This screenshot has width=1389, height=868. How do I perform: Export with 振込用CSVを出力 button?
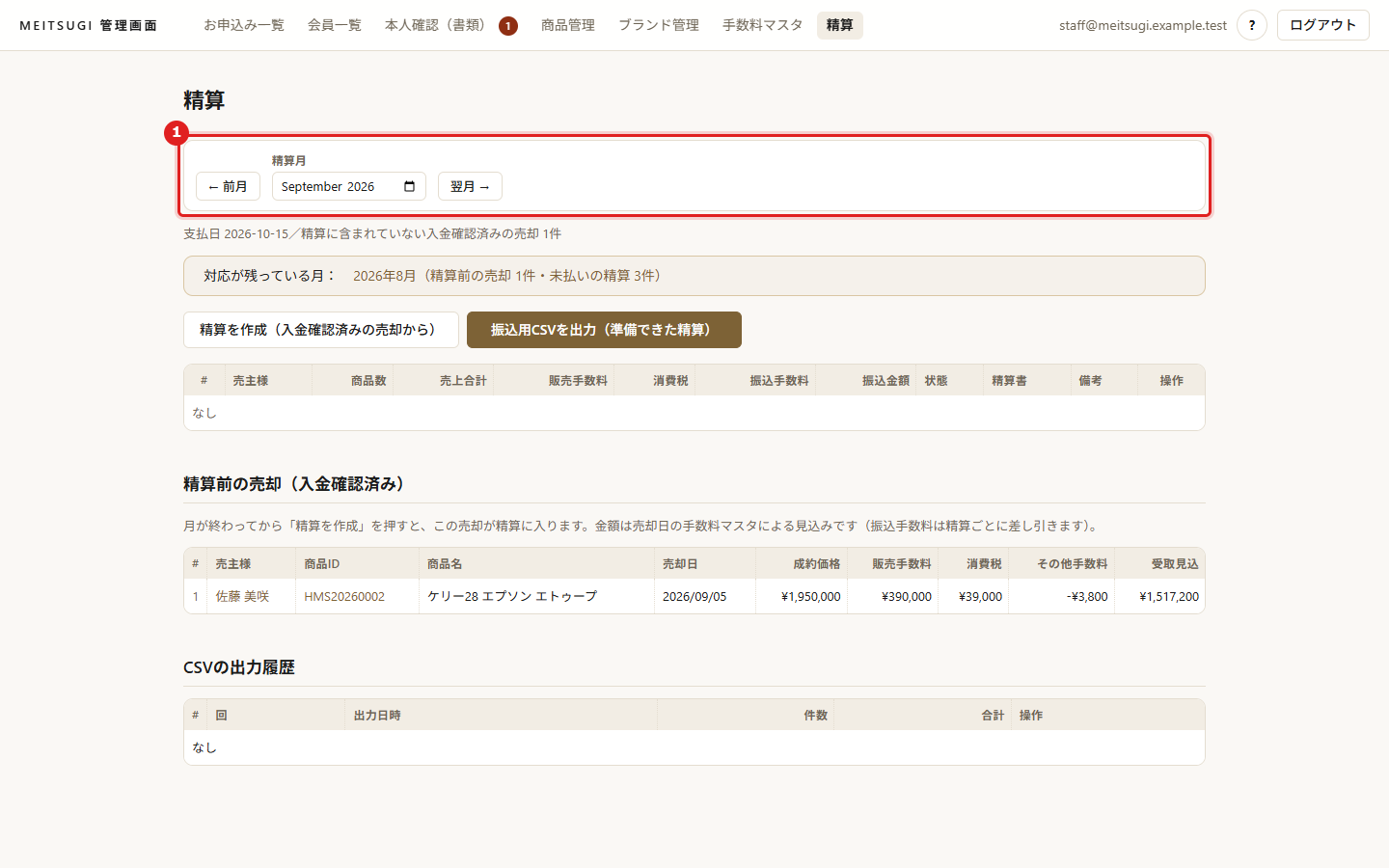(x=604, y=330)
